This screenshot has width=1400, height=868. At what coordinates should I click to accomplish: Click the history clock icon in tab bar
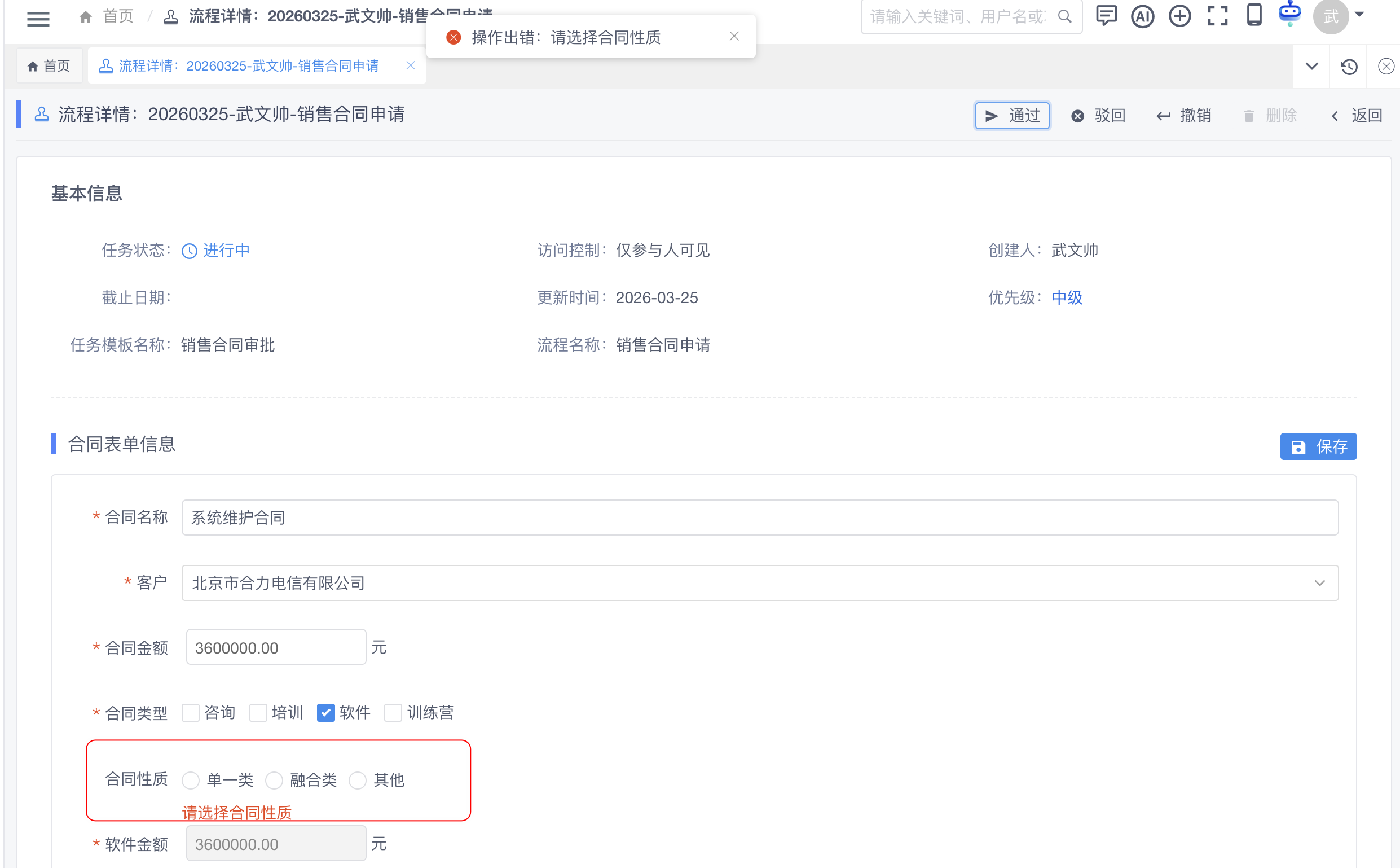[1348, 67]
